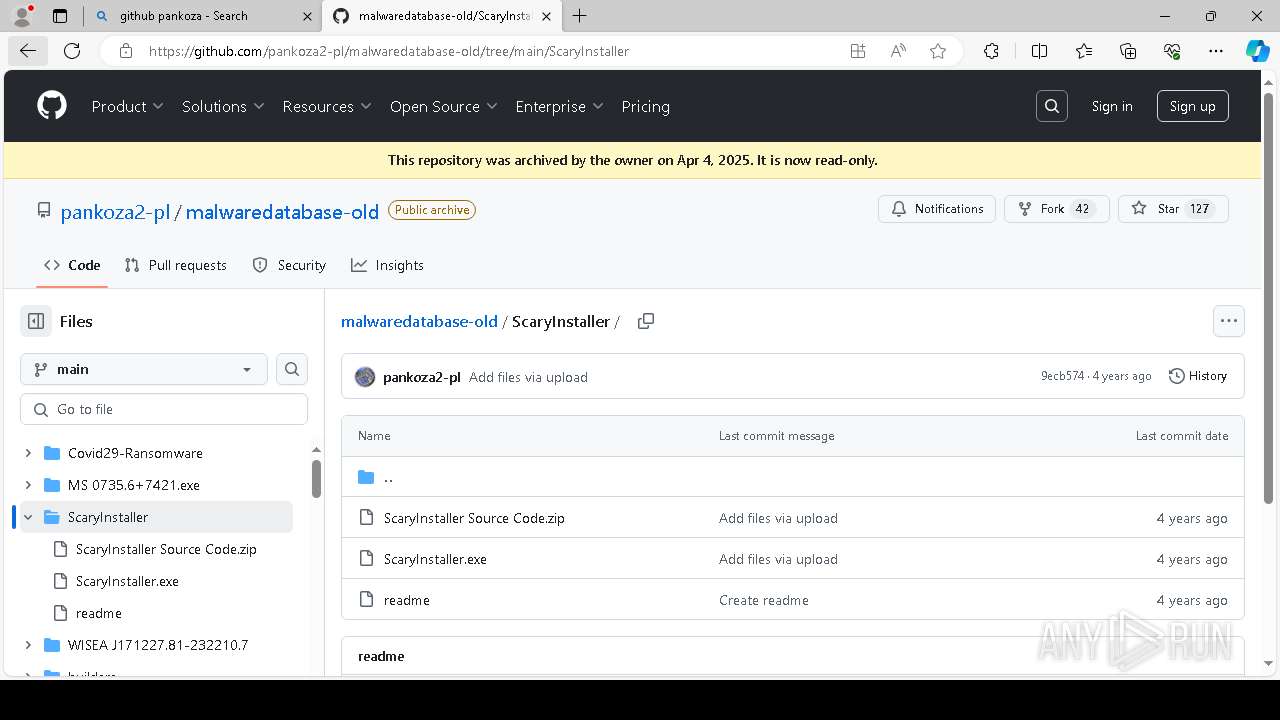Switch to the Pull requests tab
The width and height of the screenshot is (1280, 720).
point(176,265)
